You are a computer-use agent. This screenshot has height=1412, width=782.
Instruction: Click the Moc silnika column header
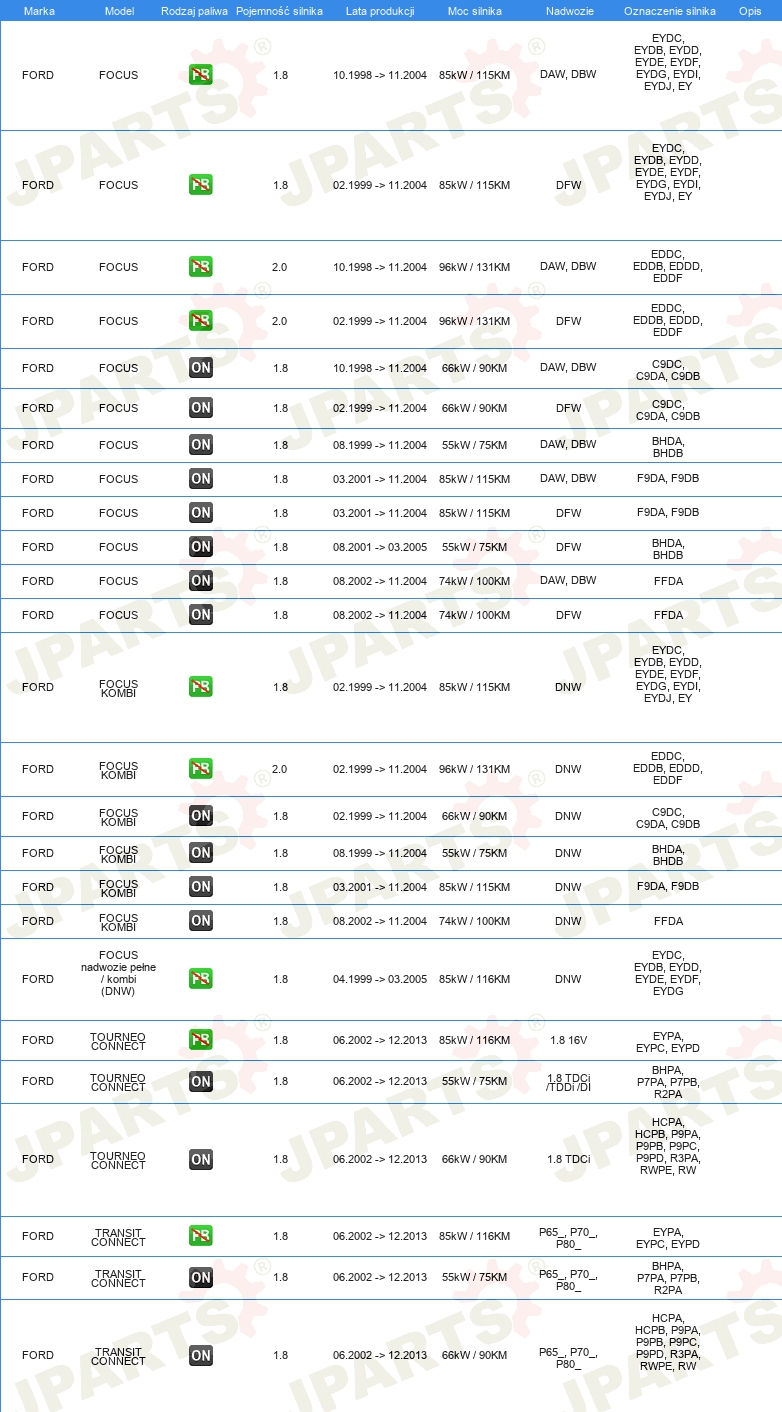pos(475,11)
